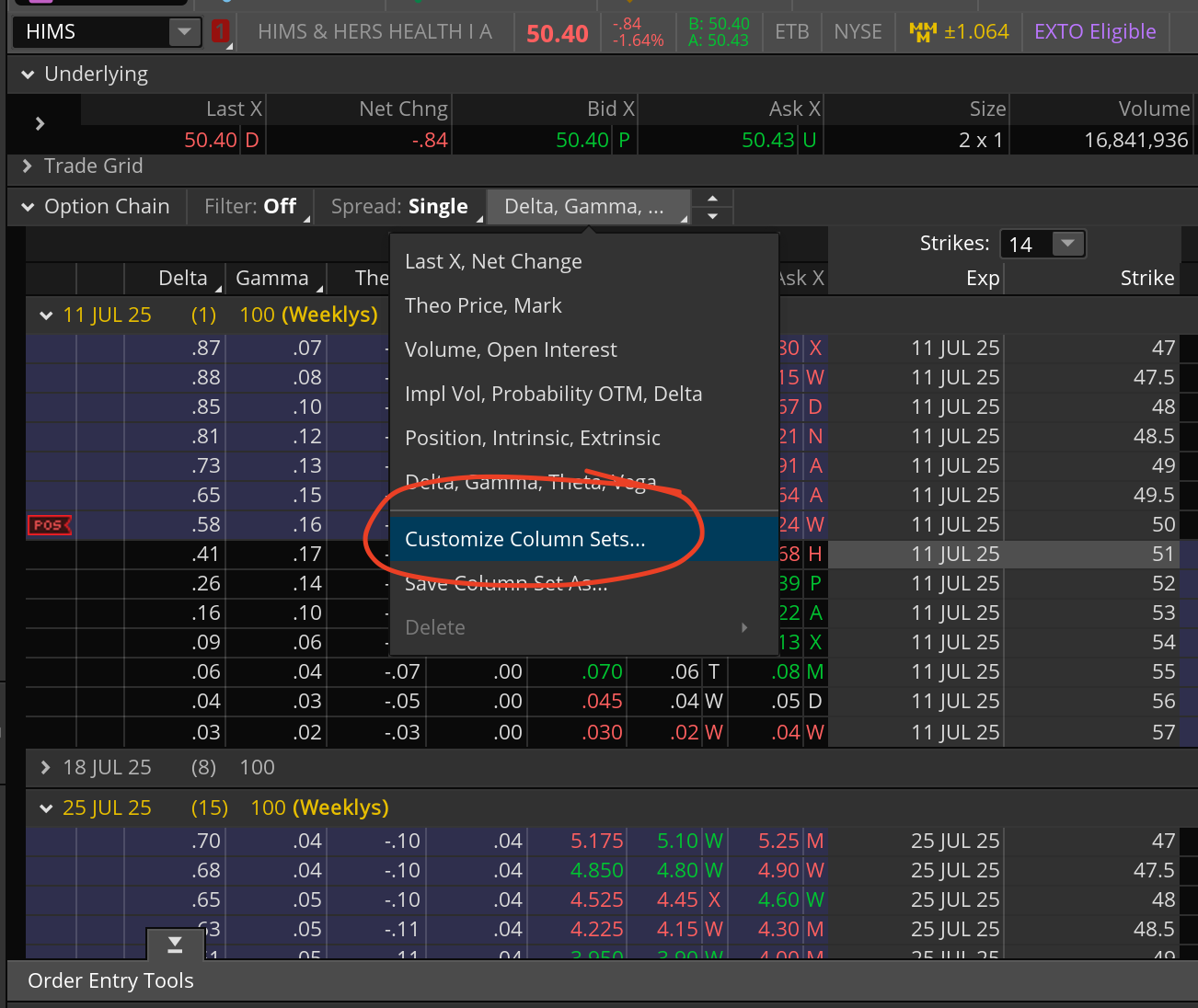Click the 4.850 value in 25 JUL 47.5 row
The width and height of the screenshot is (1198, 1008).
[596, 870]
